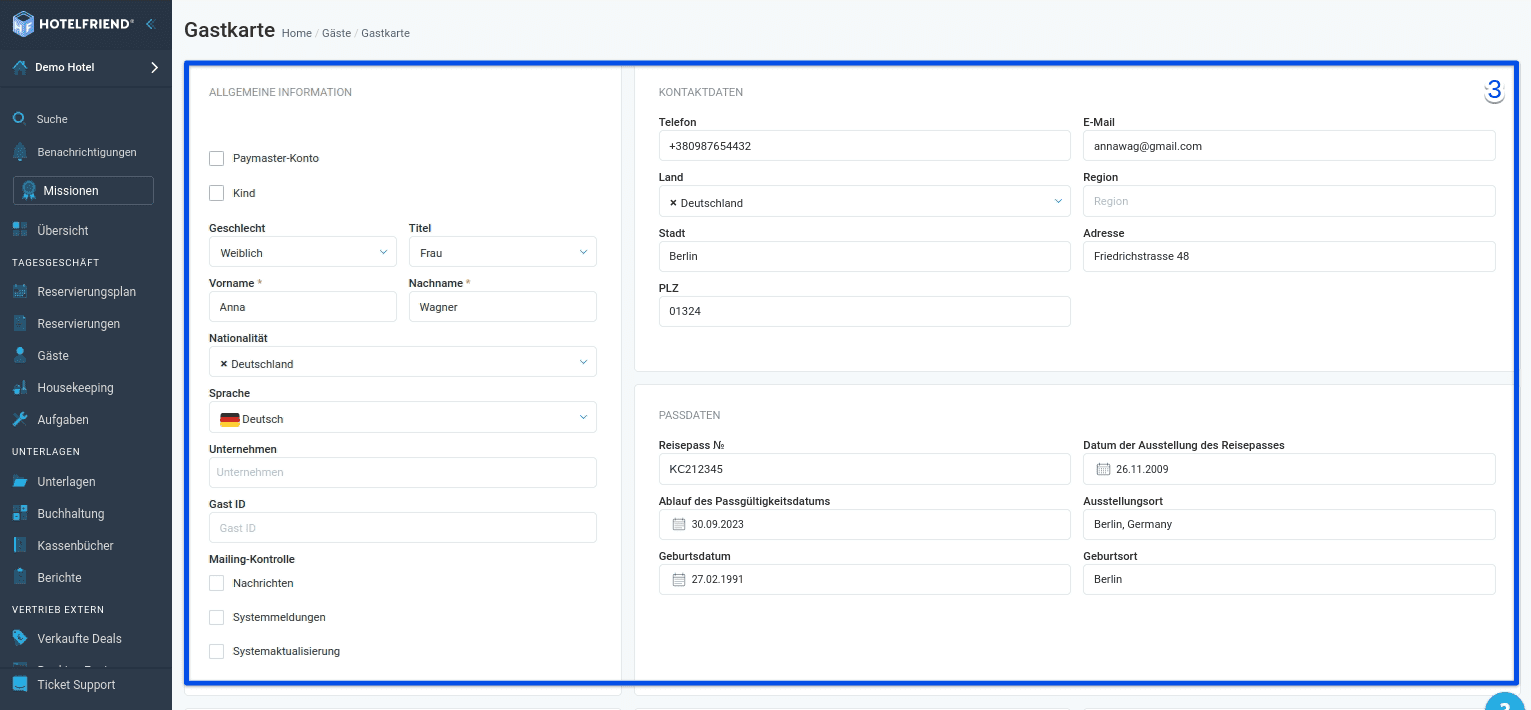Tick the Kind checkbox
1531x710 pixels.
pyautogui.click(x=216, y=193)
